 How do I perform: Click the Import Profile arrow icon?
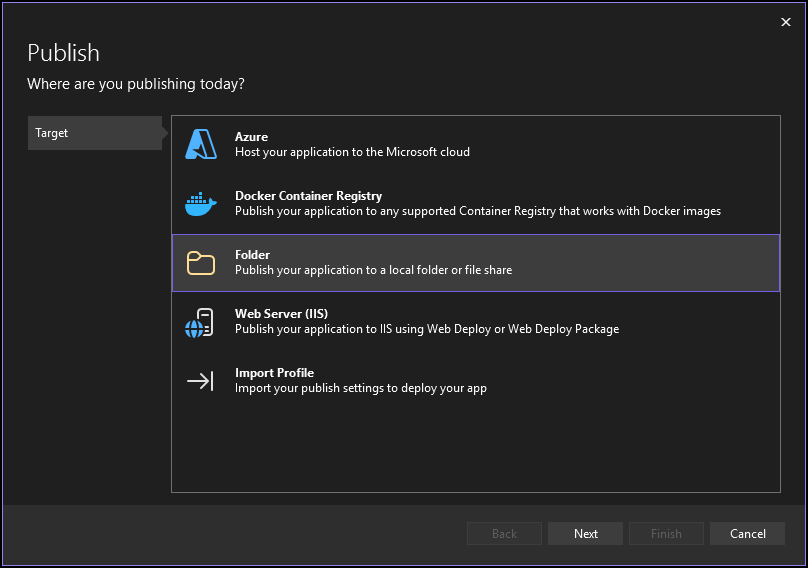[201, 381]
